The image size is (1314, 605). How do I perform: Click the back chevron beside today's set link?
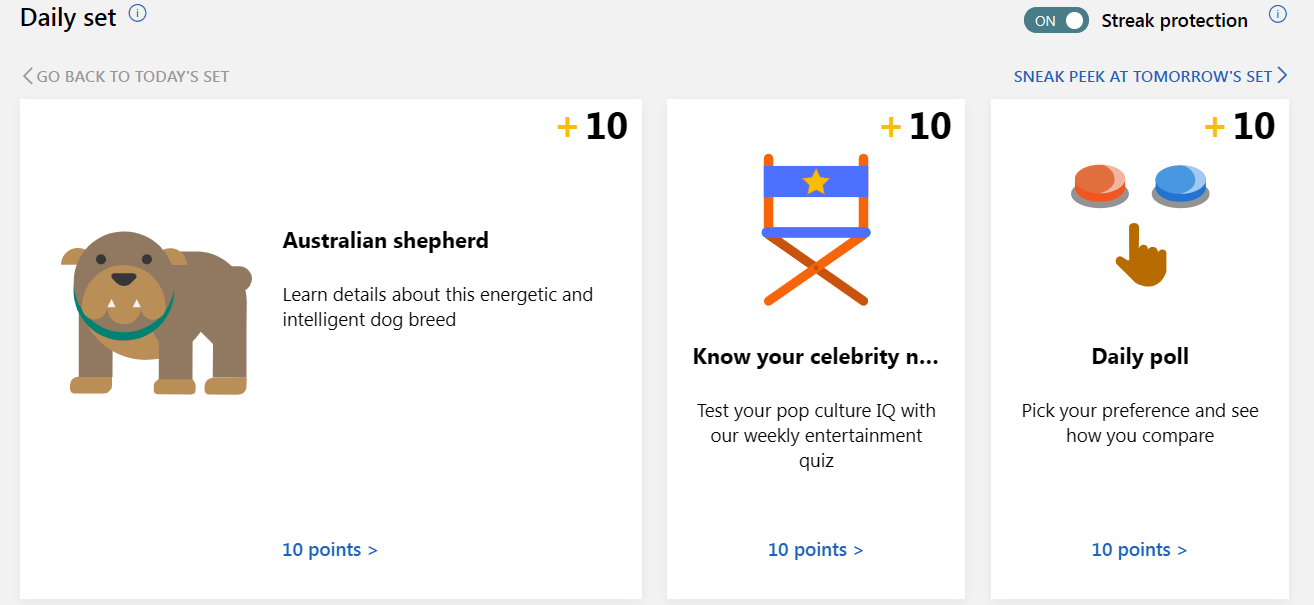coord(26,75)
